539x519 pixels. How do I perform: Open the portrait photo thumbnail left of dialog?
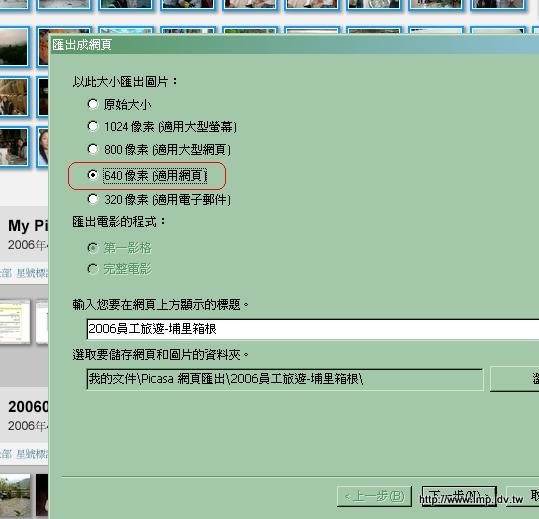tap(42, 147)
